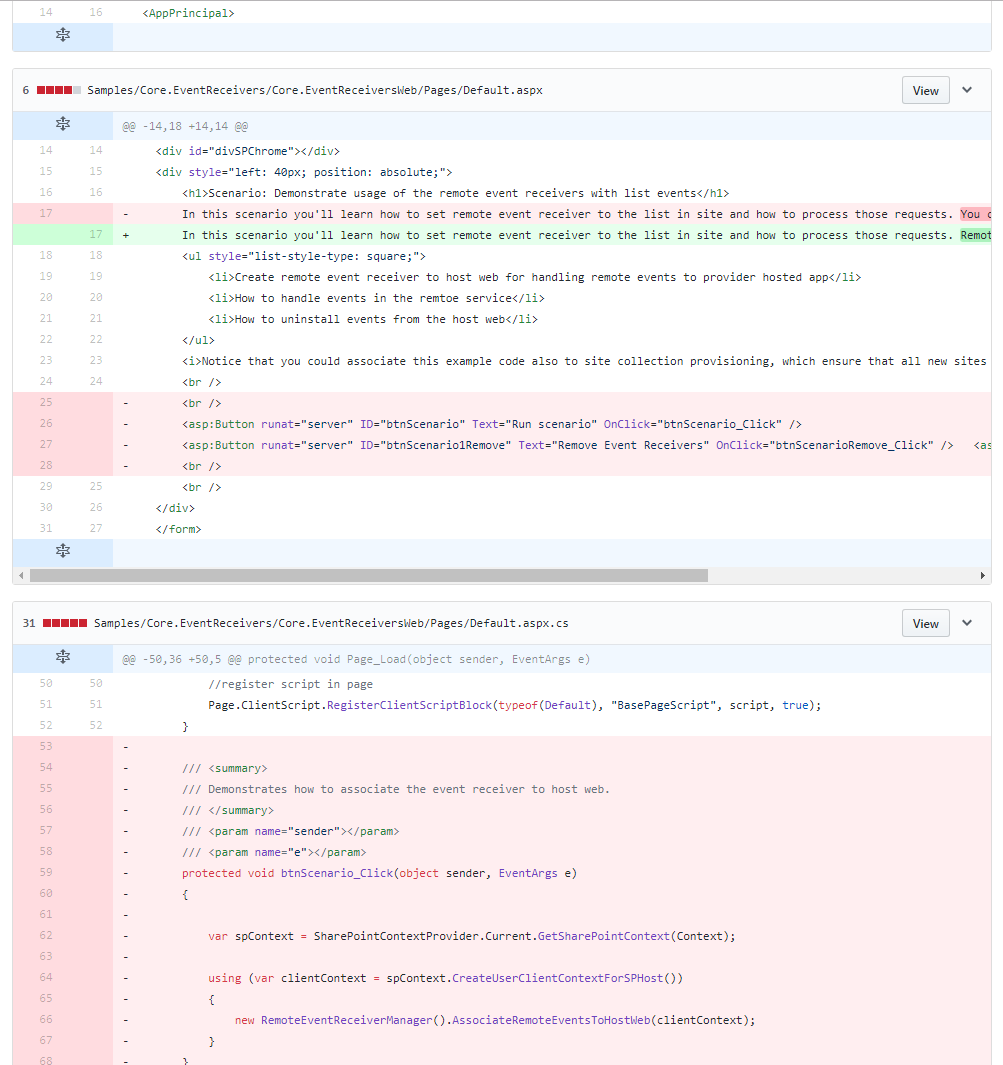Click the 'Create remote event receiver' li line

click(534, 278)
